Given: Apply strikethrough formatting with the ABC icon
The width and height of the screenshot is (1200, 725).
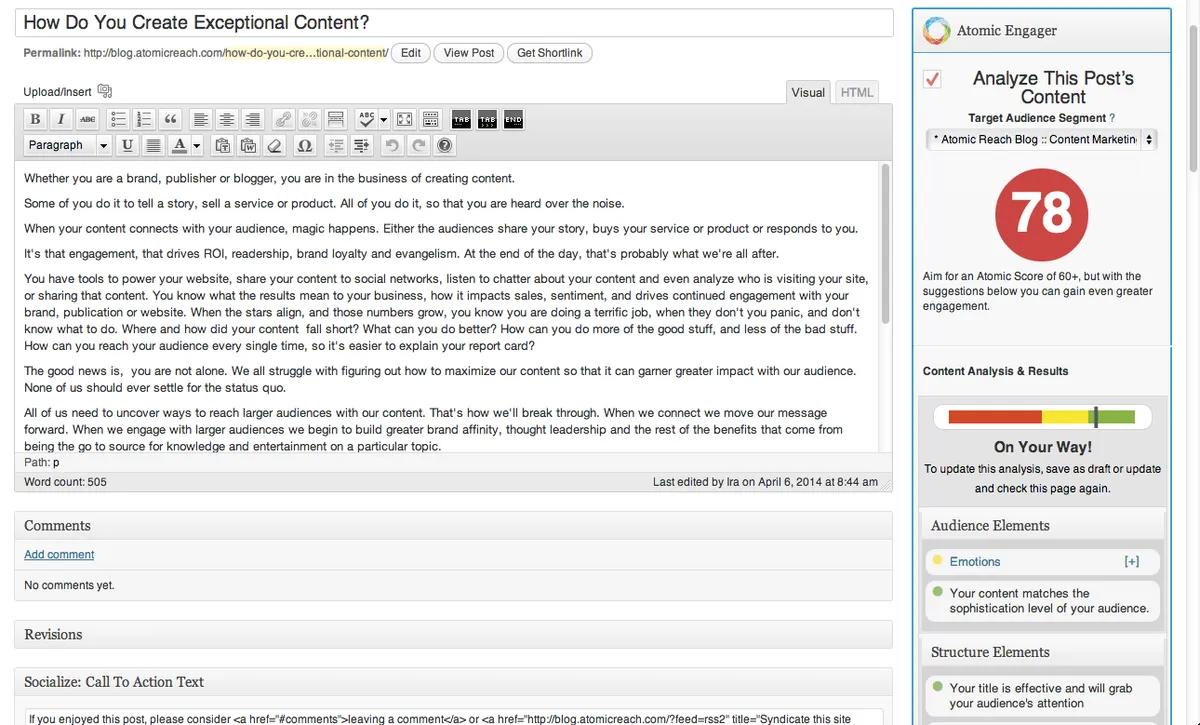Looking at the screenshot, I should click(87, 119).
